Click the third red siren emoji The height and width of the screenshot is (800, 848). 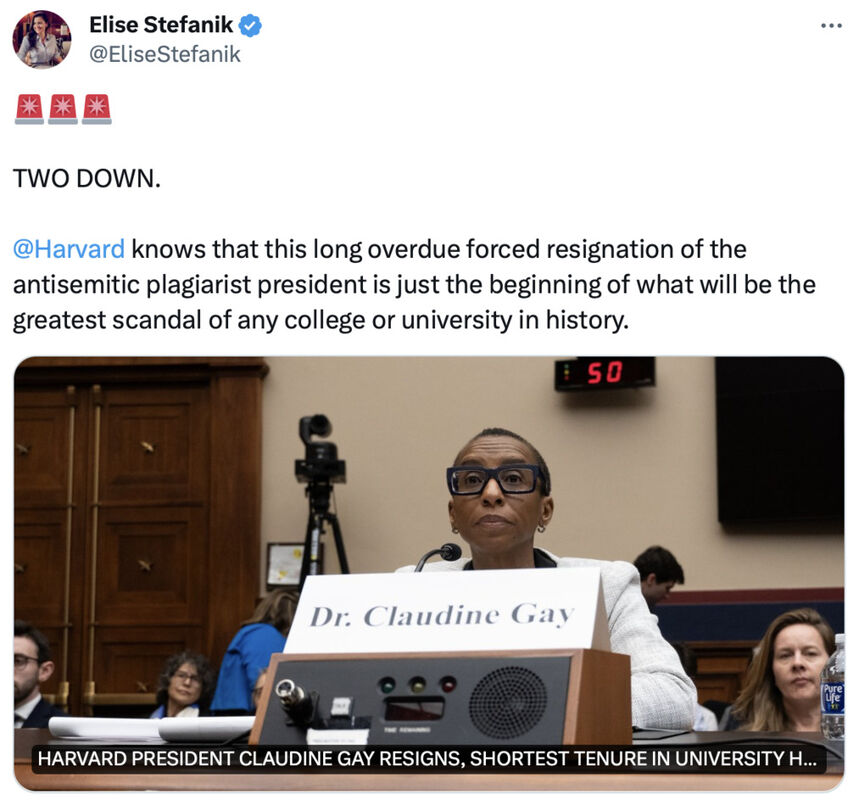coord(97,109)
